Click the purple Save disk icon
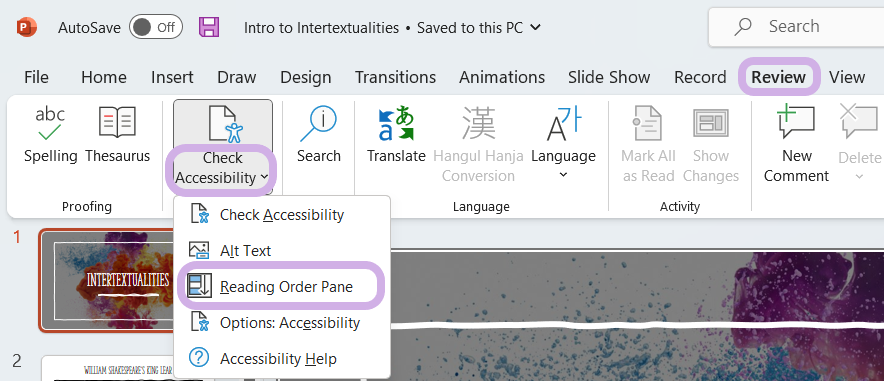 pos(209,27)
